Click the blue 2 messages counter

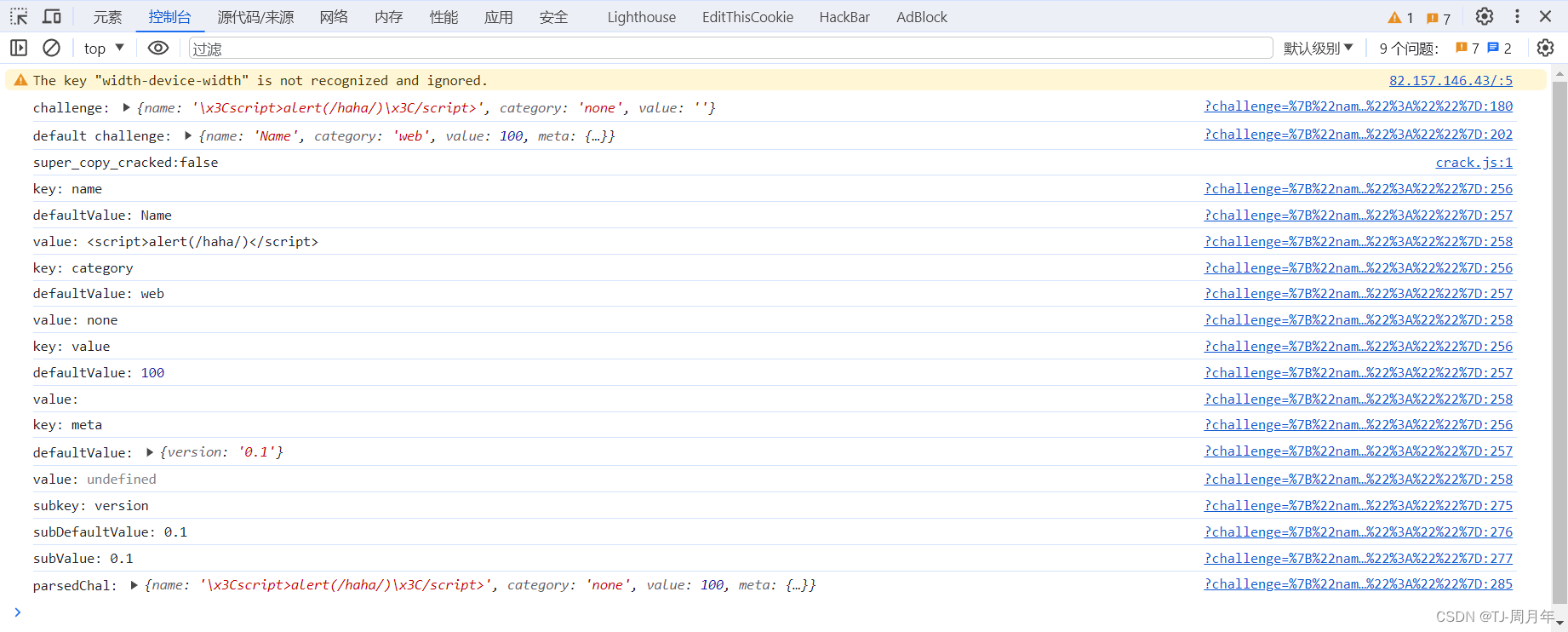click(1500, 49)
